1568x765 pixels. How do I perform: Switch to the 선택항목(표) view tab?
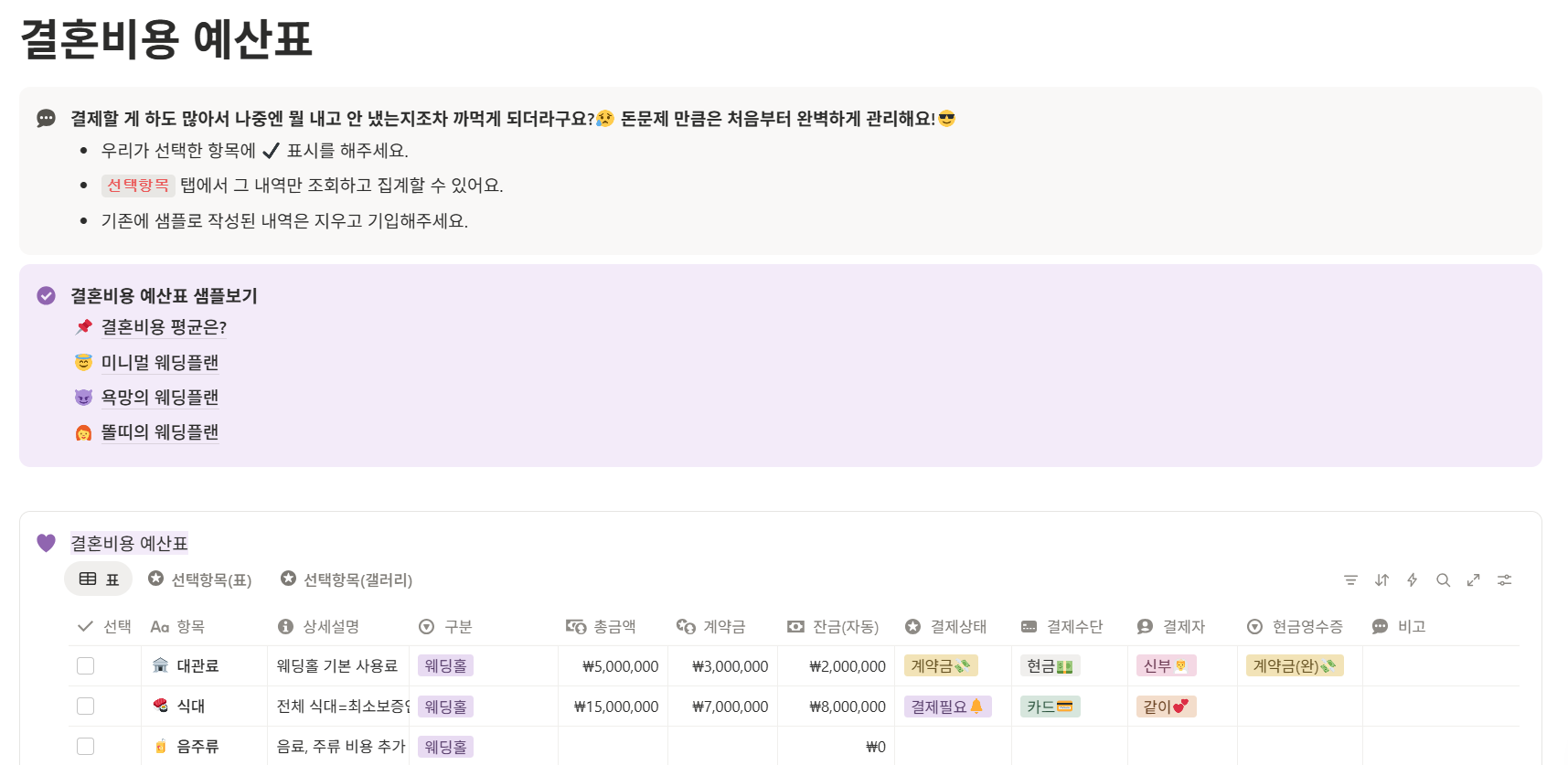pos(200,579)
